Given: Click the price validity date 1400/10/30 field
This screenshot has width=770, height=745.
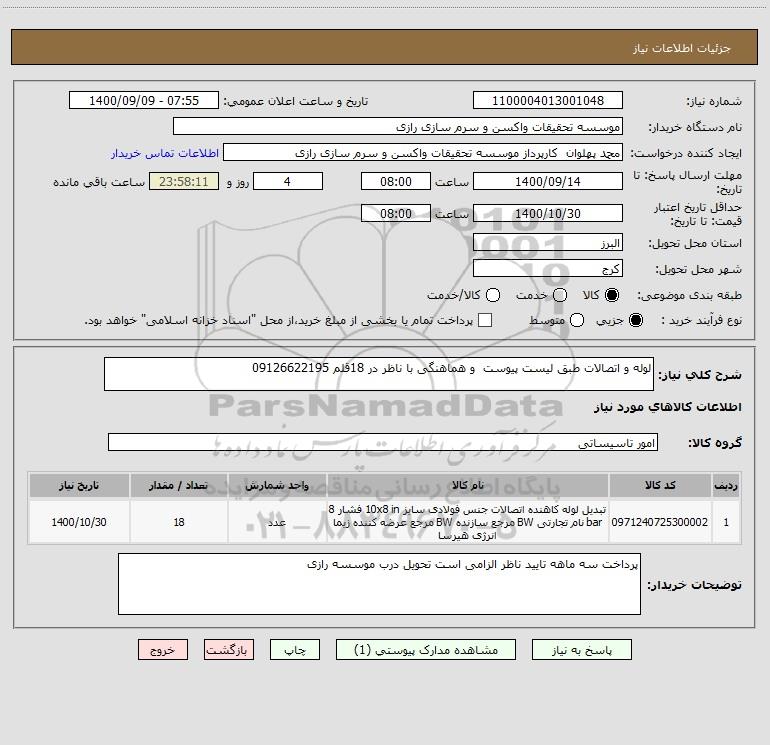Looking at the screenshot, I should (548, 213).
